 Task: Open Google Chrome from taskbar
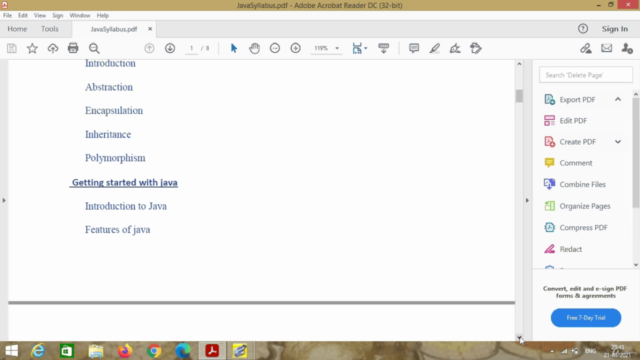tap(154, 351)
